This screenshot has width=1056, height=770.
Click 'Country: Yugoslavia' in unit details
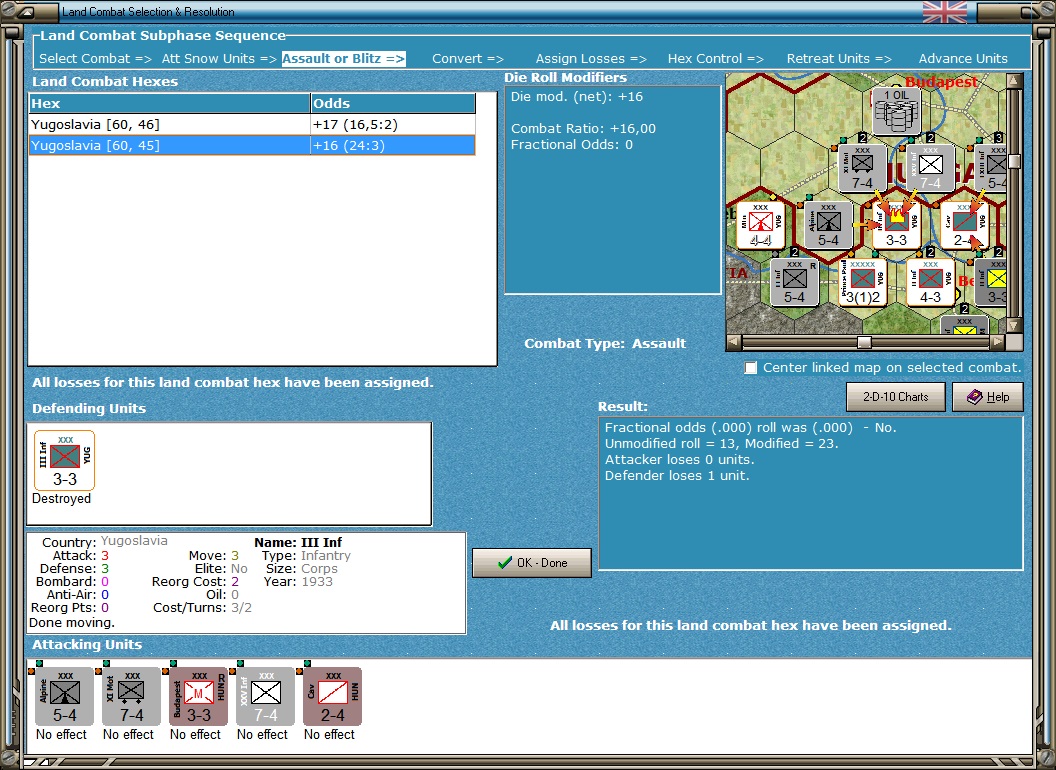pos(104,542)
